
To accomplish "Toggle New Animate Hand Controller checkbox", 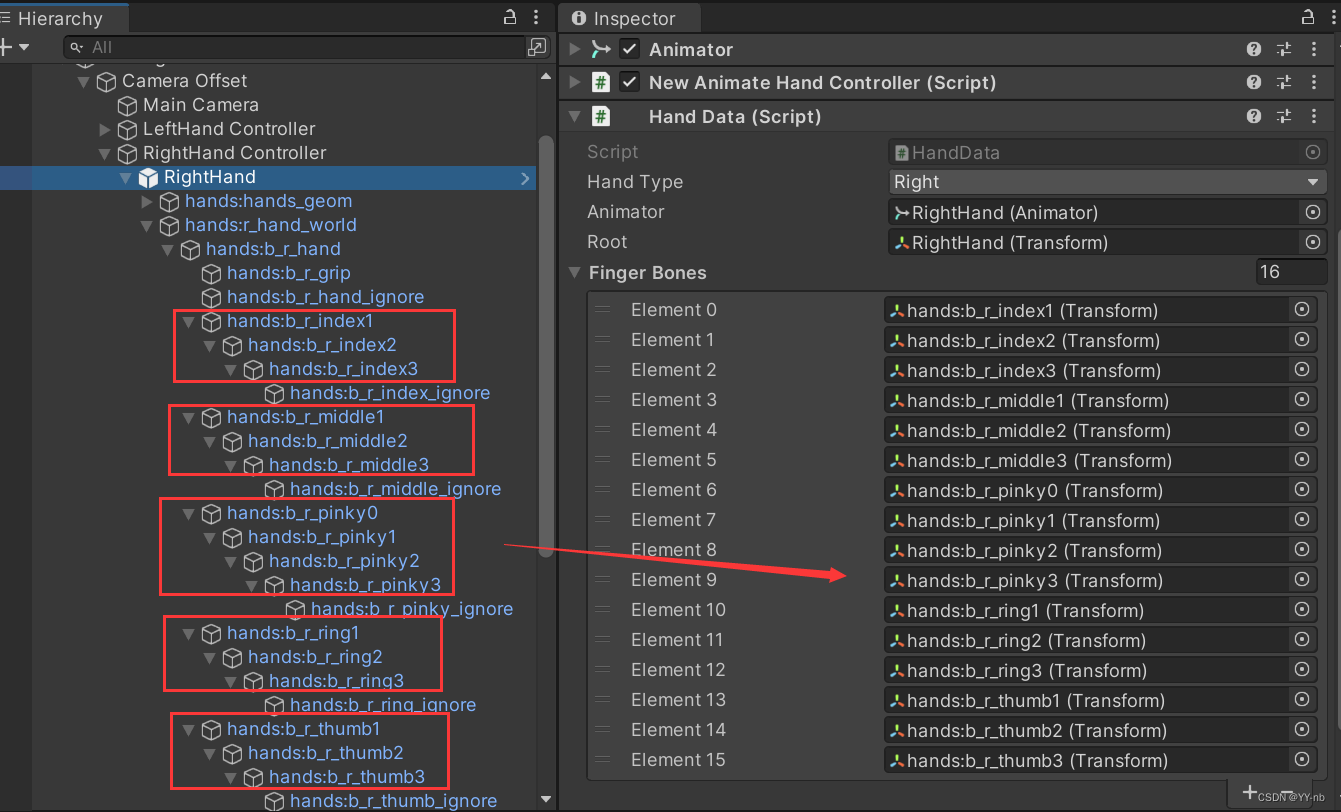I will pos(629,82).
